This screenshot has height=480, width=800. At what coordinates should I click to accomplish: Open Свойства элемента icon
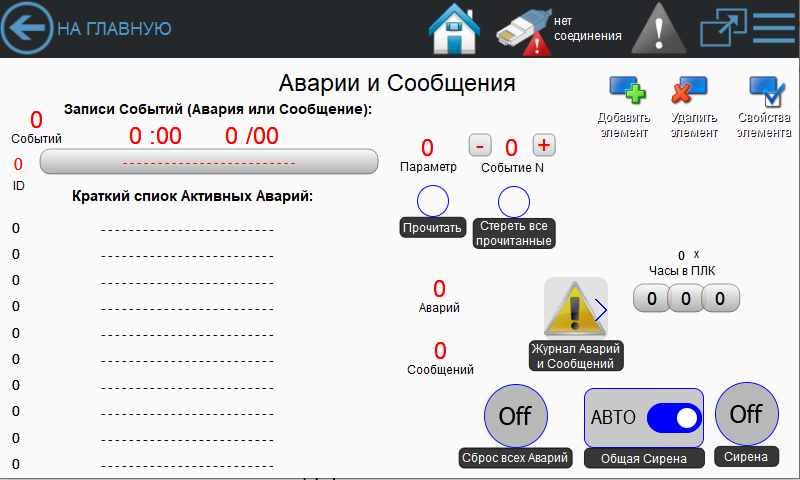(x=765, y=94)
